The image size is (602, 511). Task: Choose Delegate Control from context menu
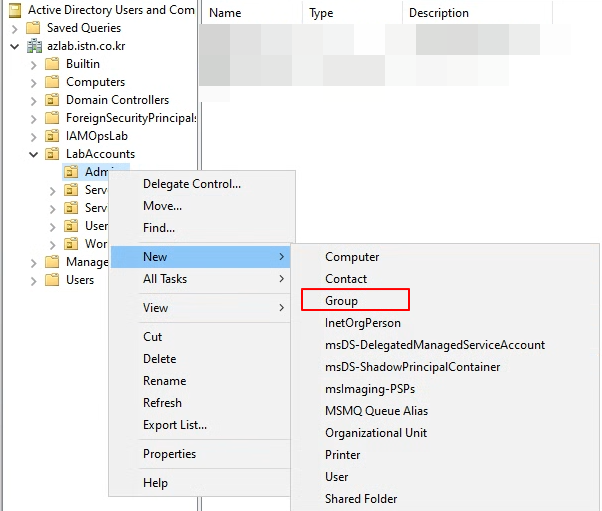202,184
